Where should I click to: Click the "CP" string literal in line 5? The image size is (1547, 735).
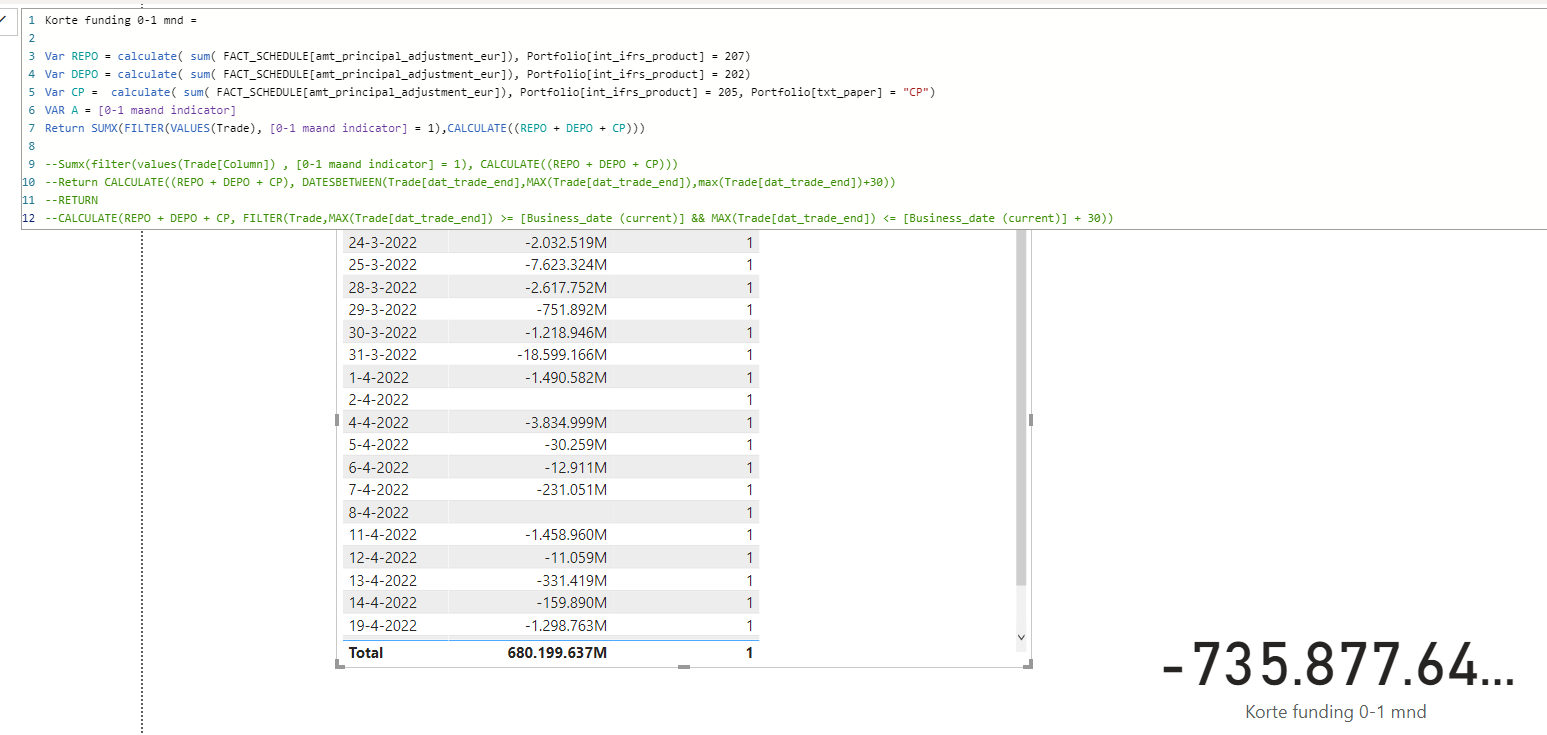click(x=917, y=92)
